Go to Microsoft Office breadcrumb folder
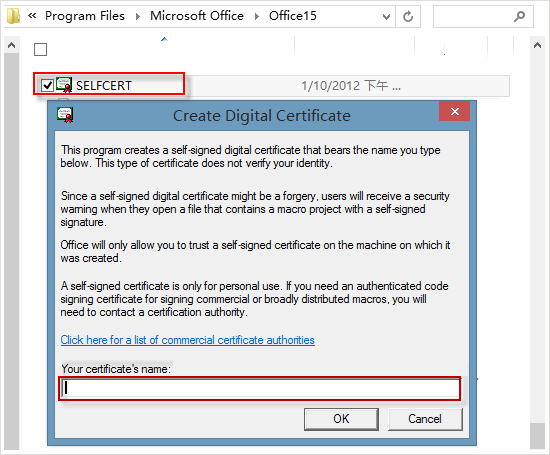 coord(197,16)
